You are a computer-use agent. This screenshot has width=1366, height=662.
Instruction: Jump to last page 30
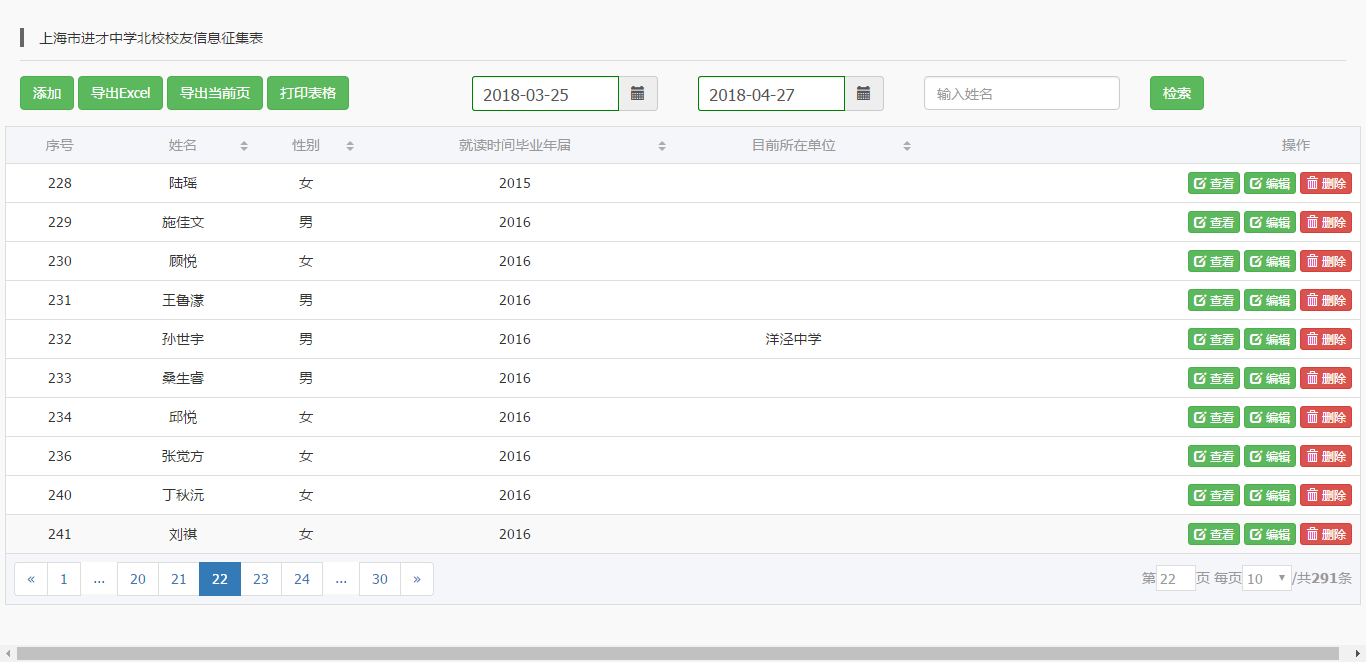pos(380,579)
